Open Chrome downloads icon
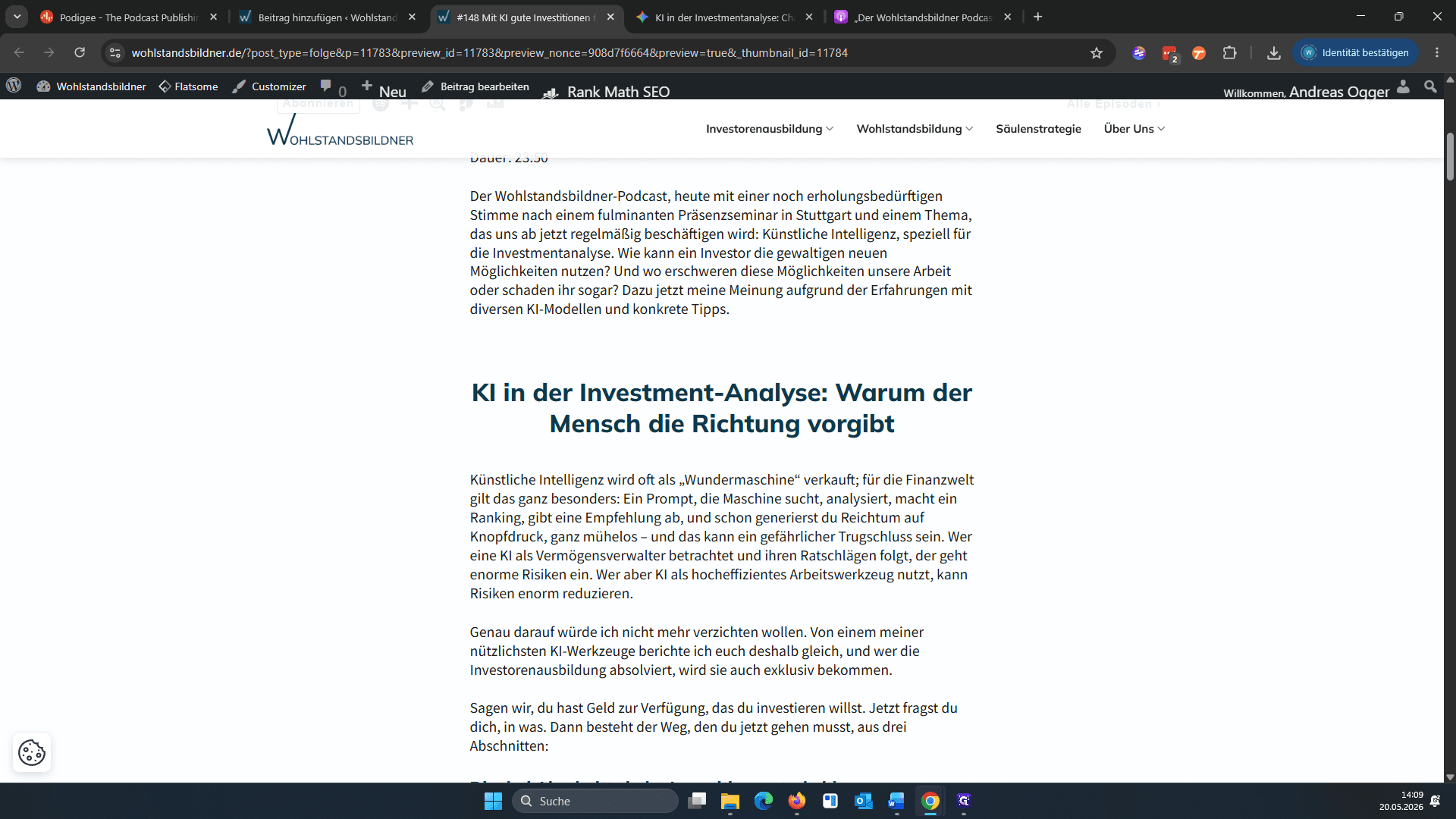The image size is (1456, 819). tap(1273, 53)
